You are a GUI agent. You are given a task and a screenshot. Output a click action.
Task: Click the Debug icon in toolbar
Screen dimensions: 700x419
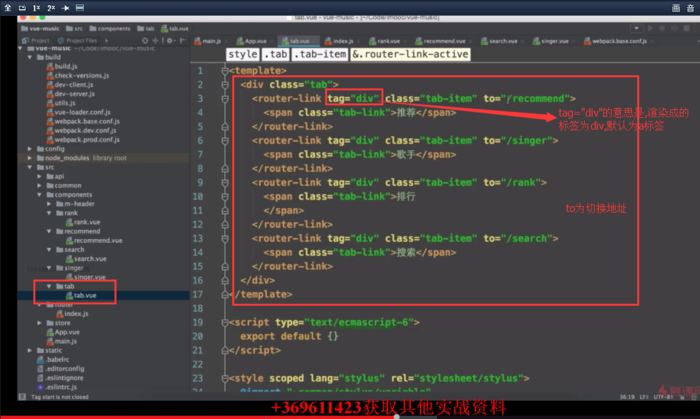point(662,28)
